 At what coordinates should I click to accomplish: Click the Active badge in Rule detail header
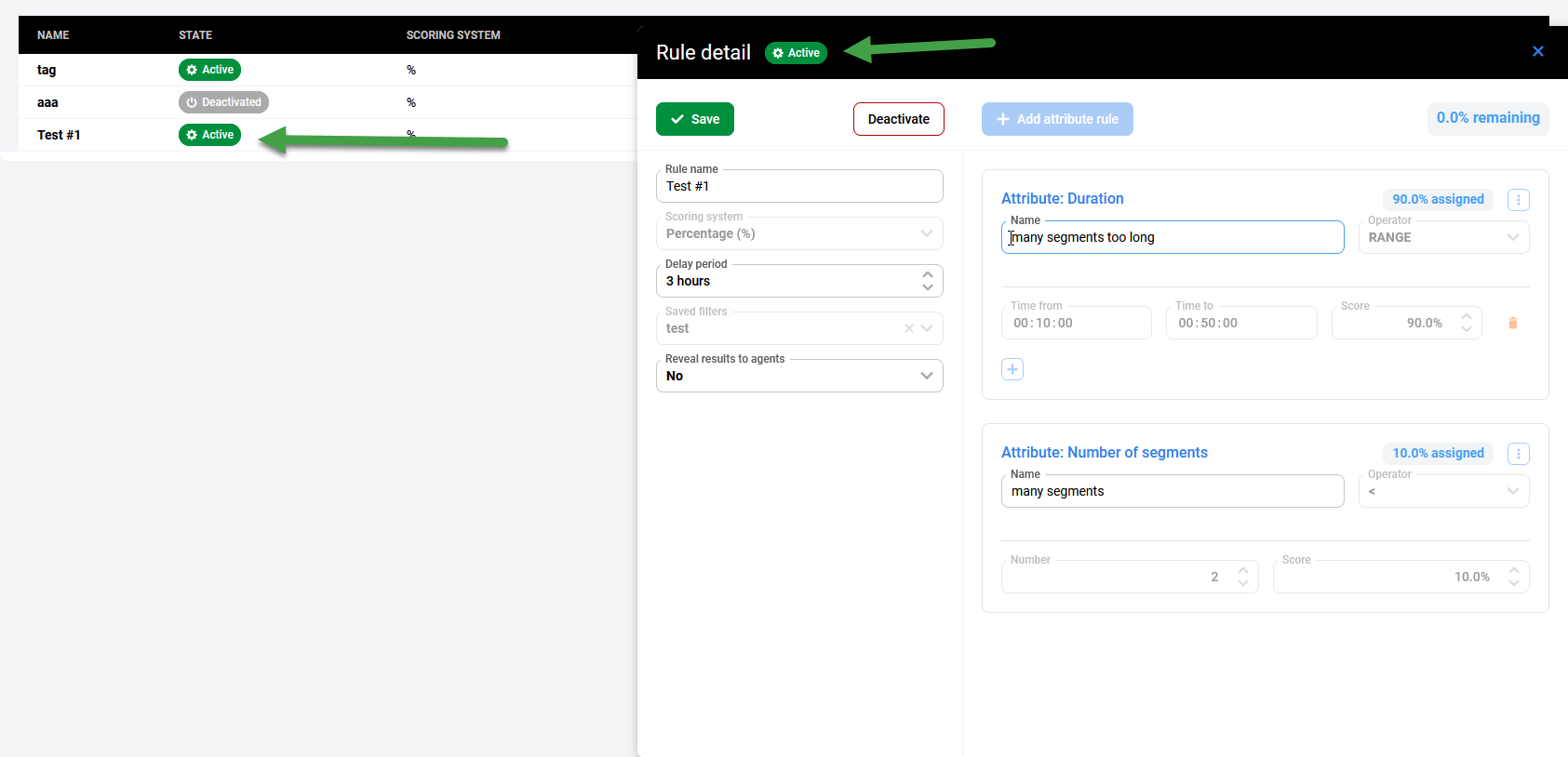(796, 53)
